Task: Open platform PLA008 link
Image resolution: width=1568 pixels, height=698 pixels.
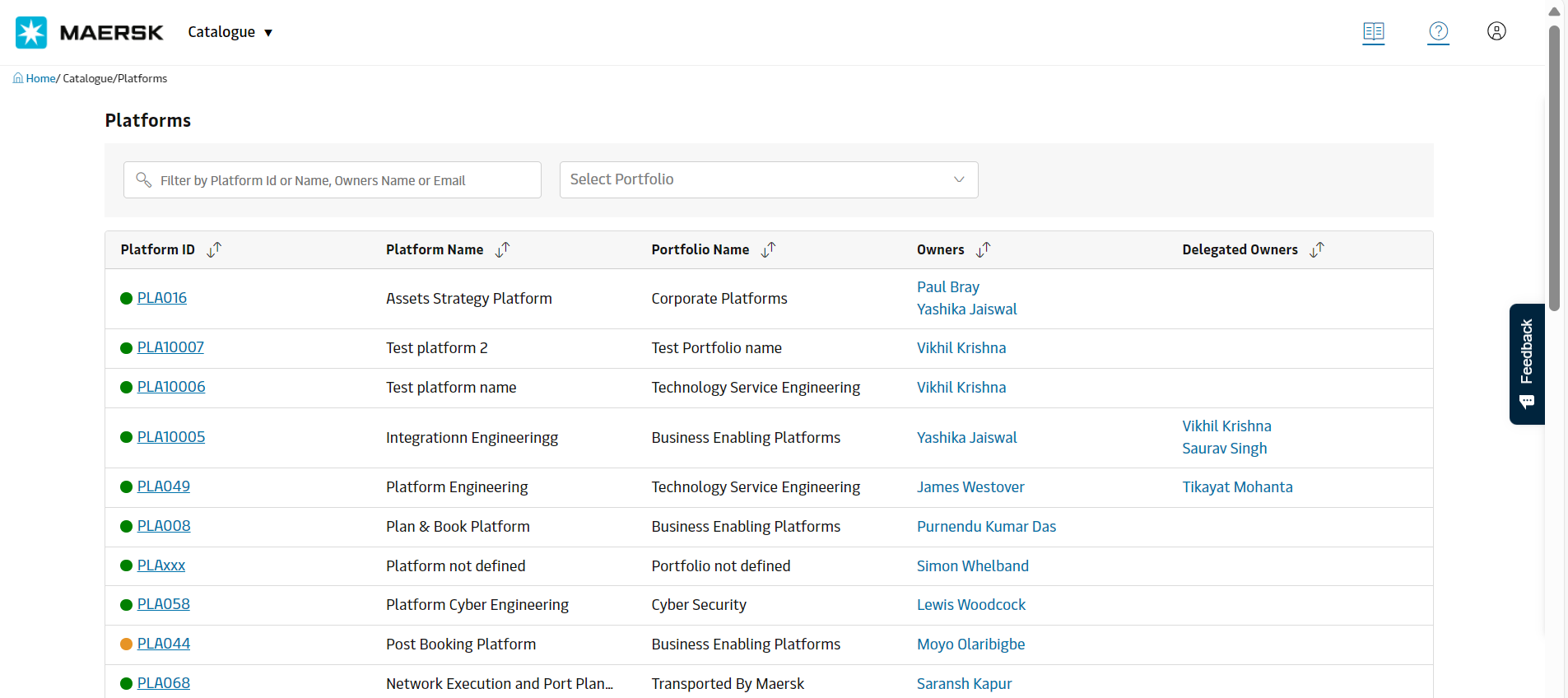Action: (164, 526)
